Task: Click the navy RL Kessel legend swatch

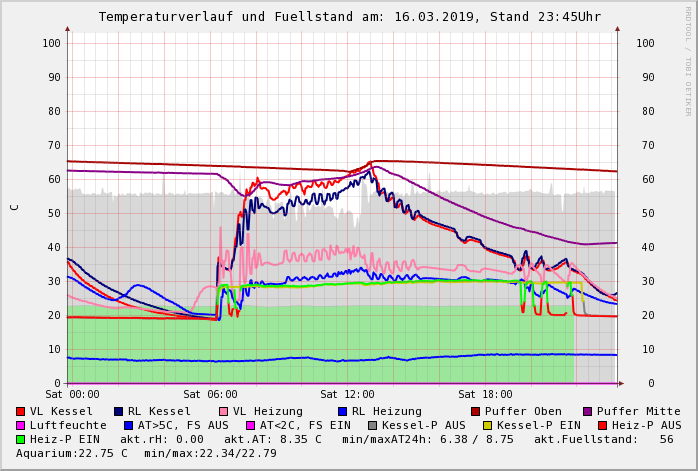Action: (119, 411)
